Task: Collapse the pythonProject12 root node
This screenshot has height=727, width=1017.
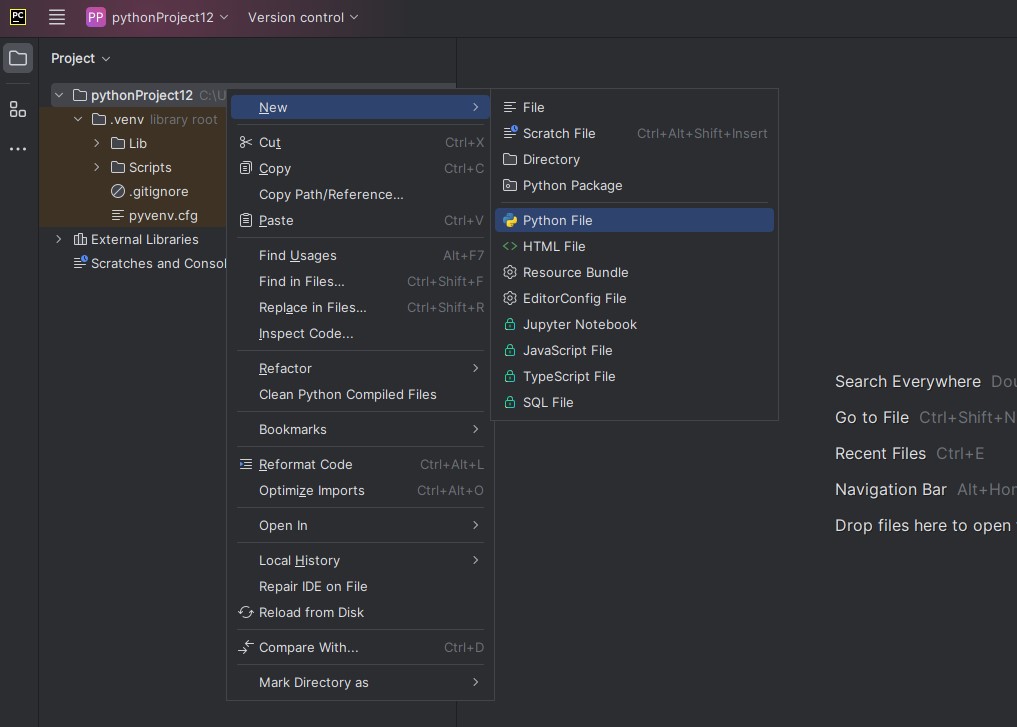Action: [x=59, y=95]
